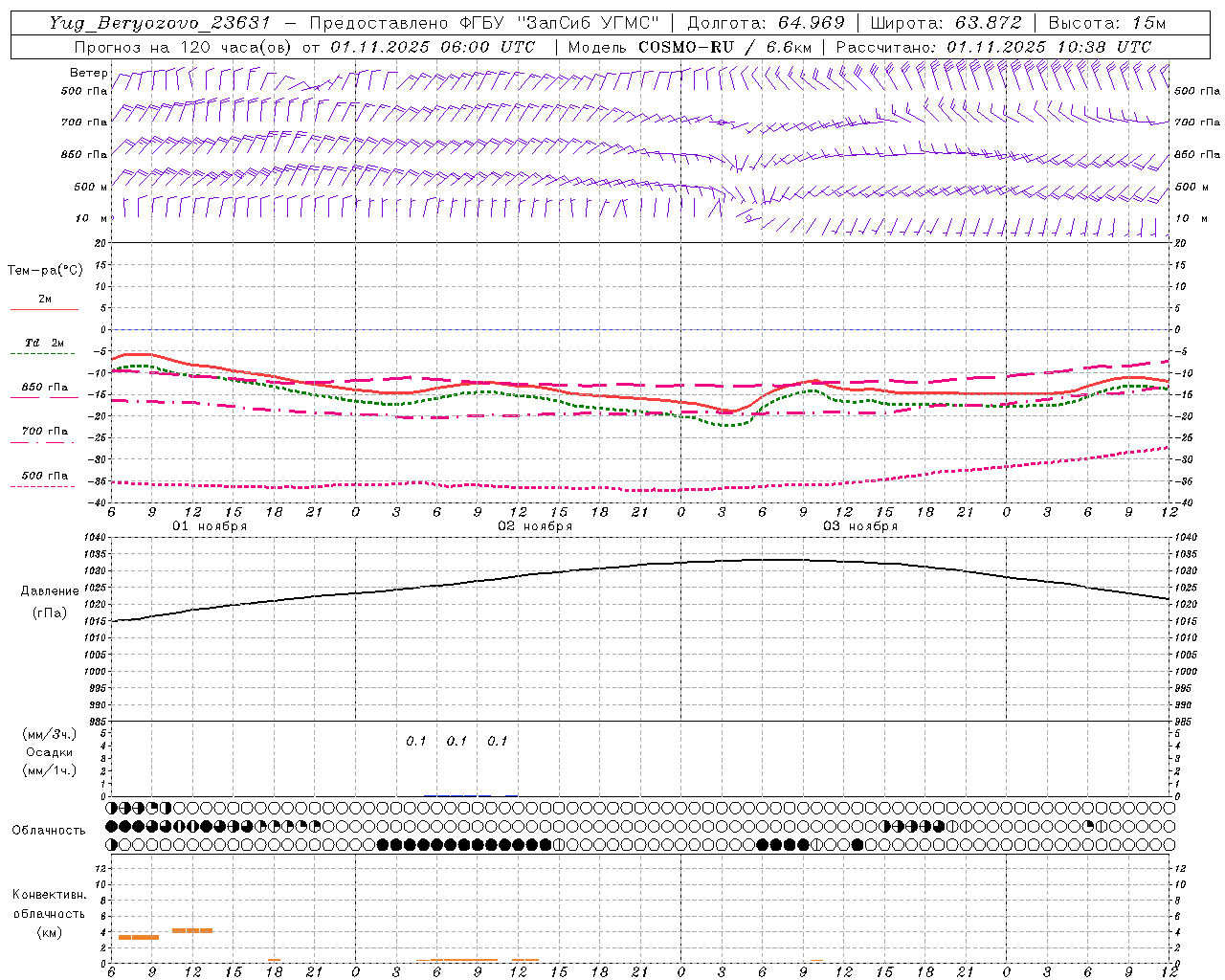This screenshot has height=980, width=1225.
Task: Click the Ветер label of the wind panel
Action: pyautogui.click(x=89, y=73)
